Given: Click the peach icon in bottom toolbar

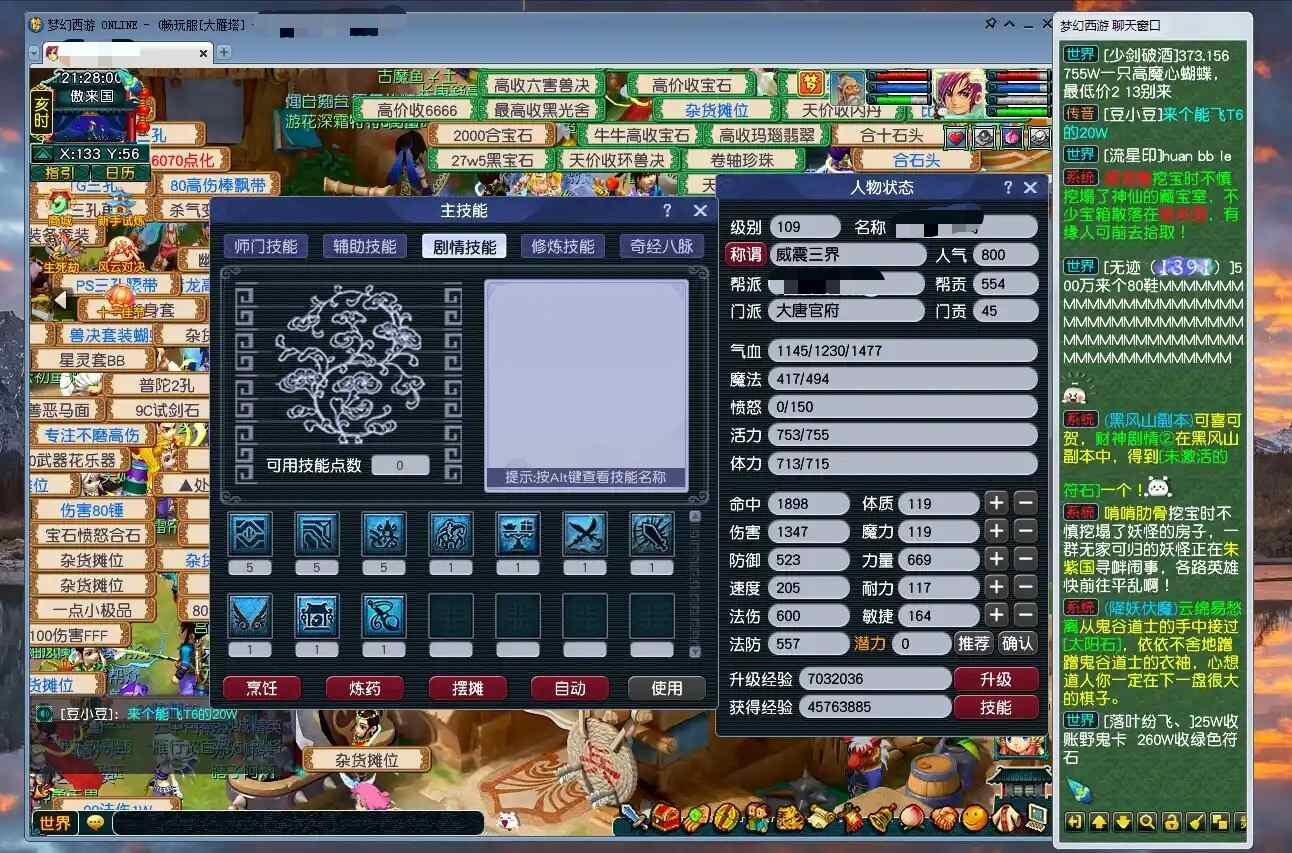Looking at the screenshot, I should [911, 818].
